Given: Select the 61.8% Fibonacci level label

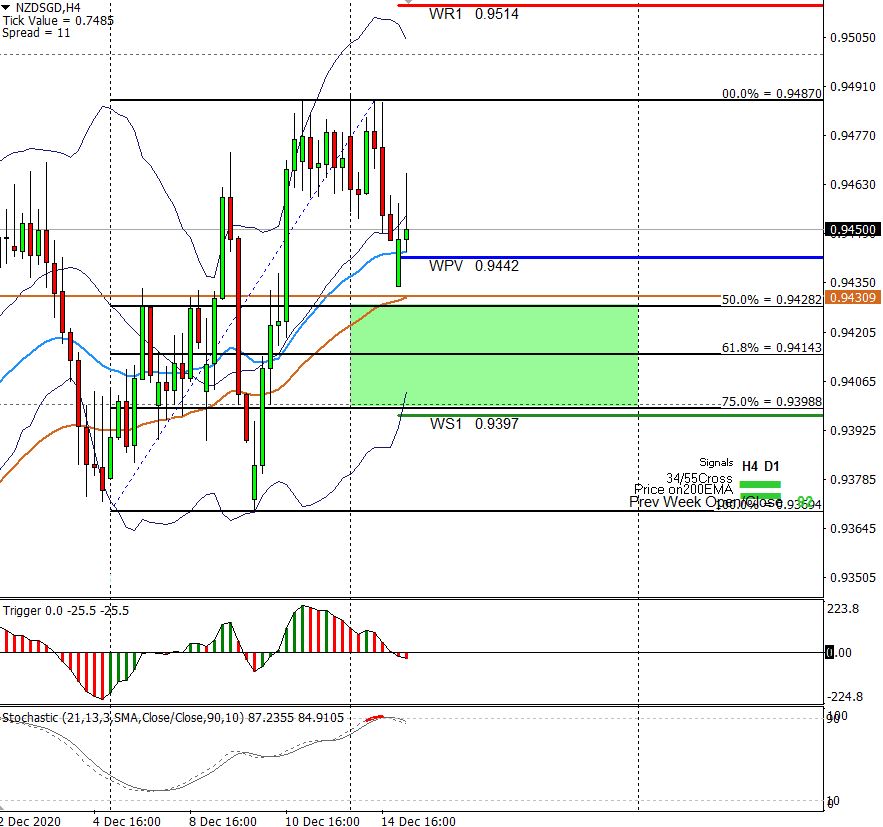Looking at the screenshot, I should point(771,347).
